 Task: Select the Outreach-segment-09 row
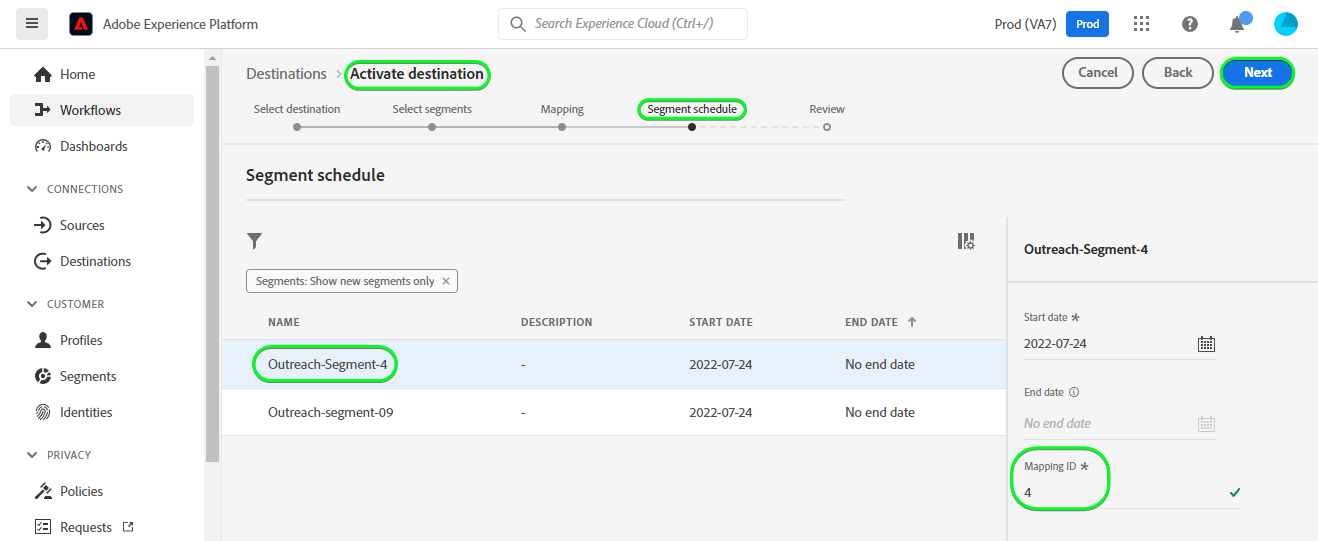614,412
